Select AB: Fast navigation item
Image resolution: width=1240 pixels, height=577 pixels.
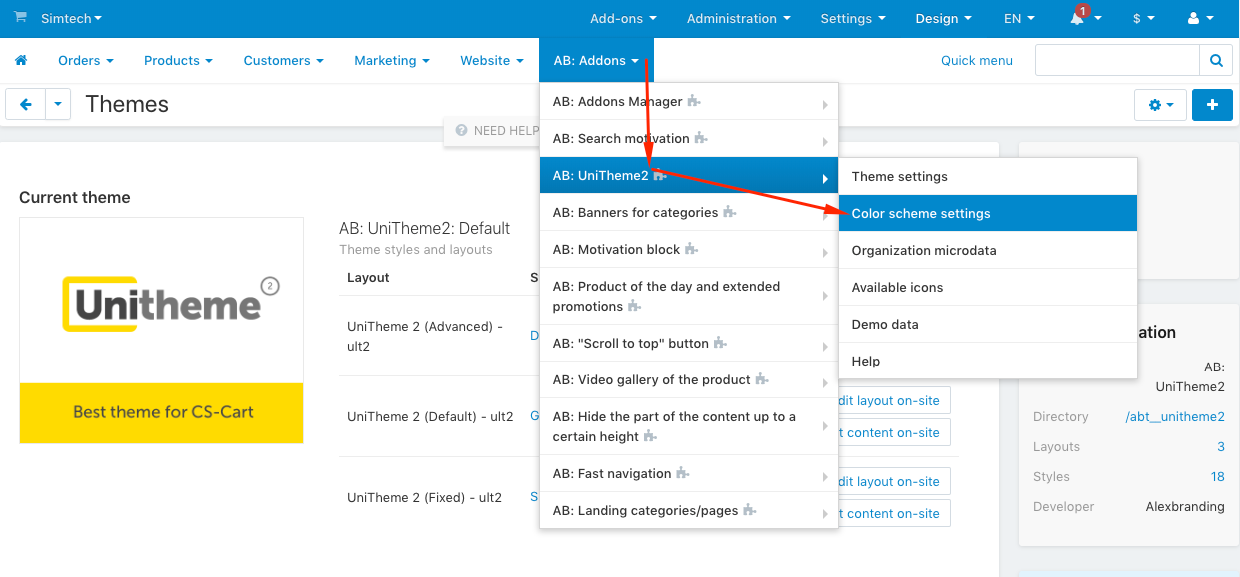689,473
